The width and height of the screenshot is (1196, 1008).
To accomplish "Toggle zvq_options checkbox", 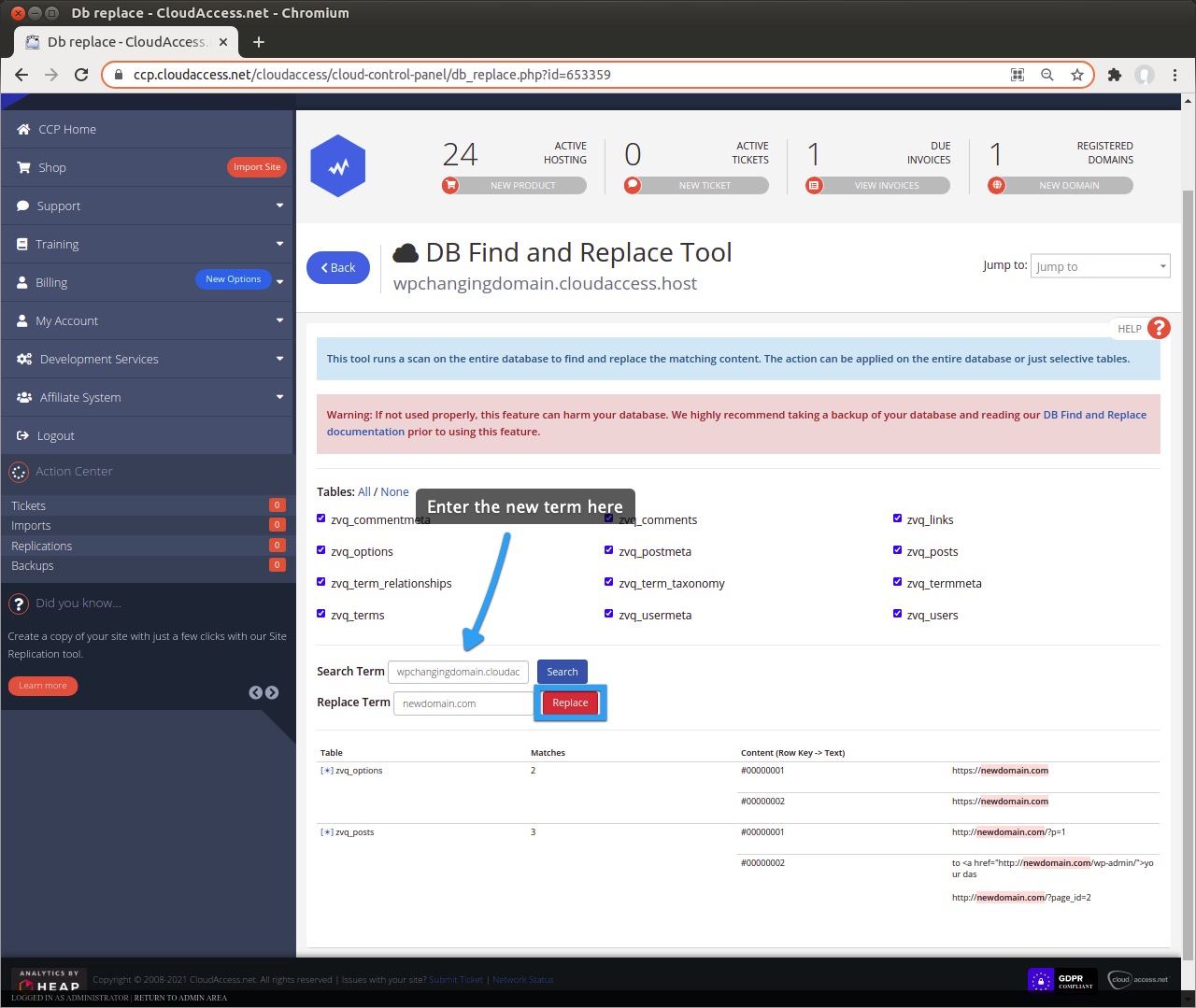I will click(321, 550).
